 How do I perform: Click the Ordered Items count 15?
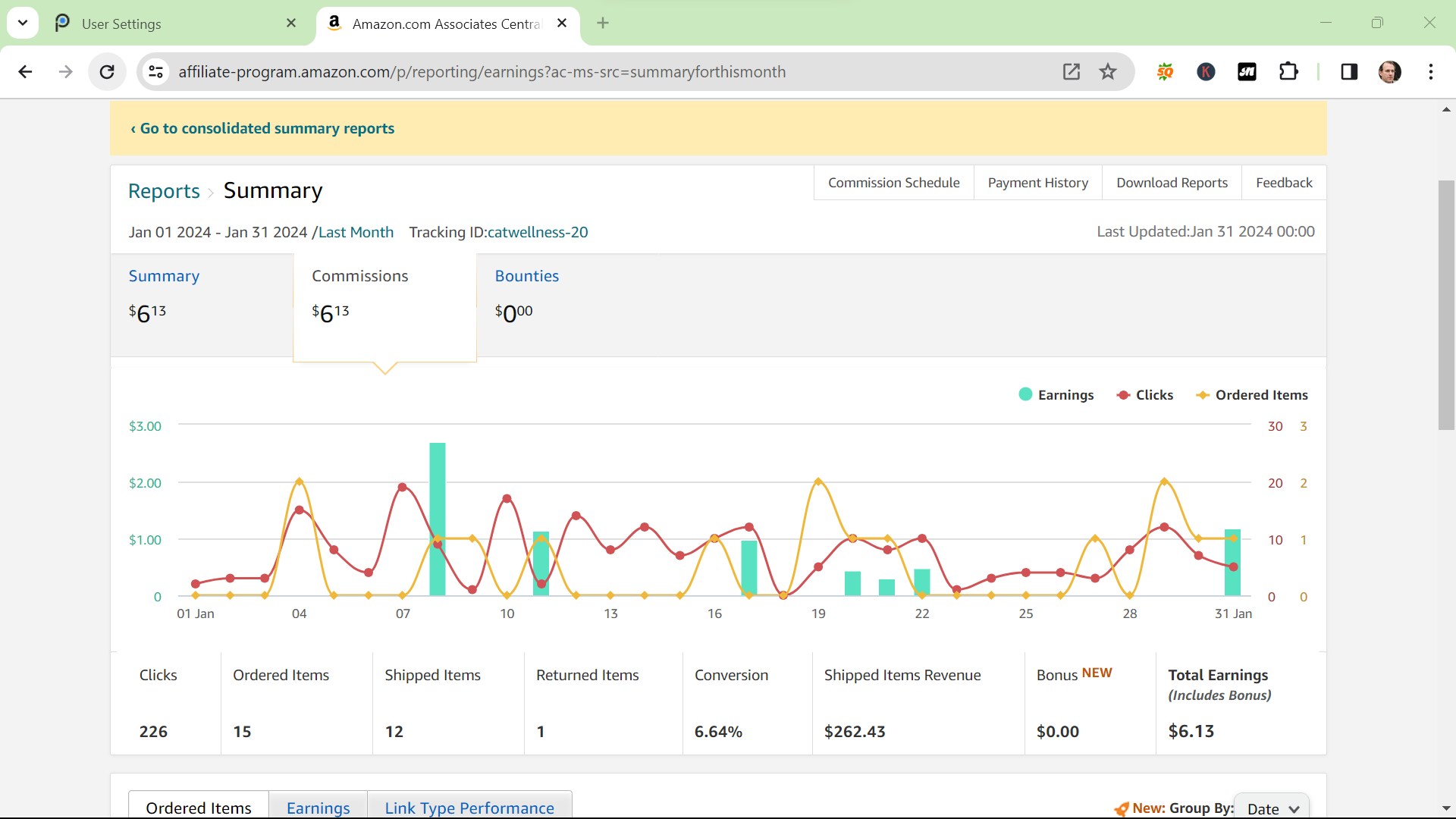click(242, 732)
